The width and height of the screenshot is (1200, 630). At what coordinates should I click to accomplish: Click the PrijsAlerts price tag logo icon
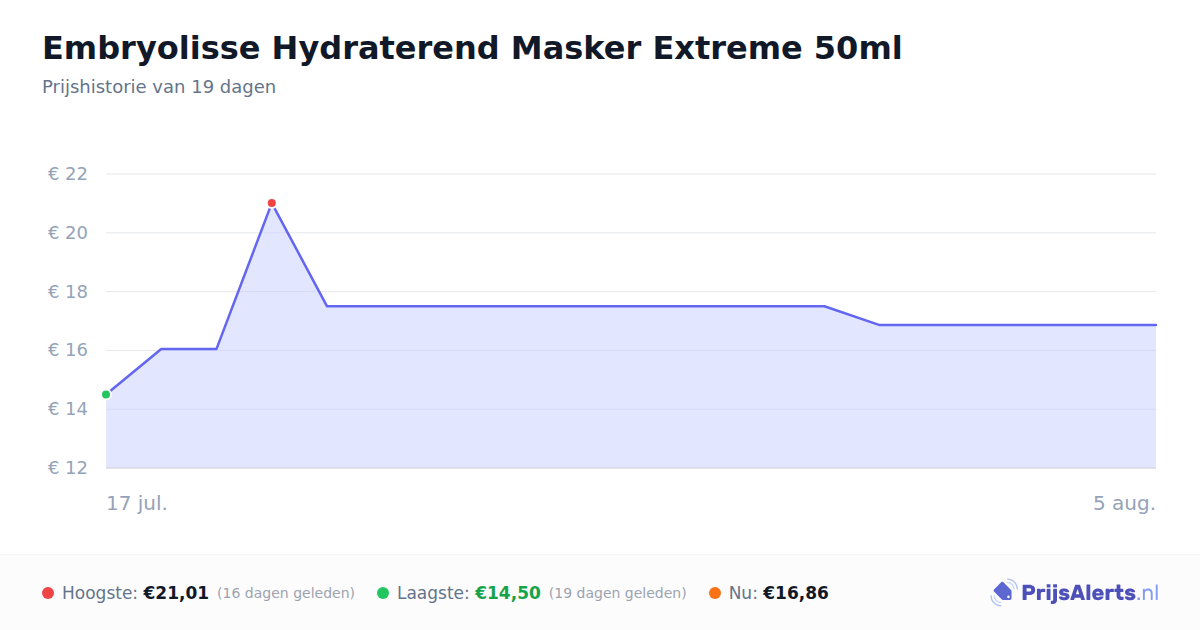1004,593
